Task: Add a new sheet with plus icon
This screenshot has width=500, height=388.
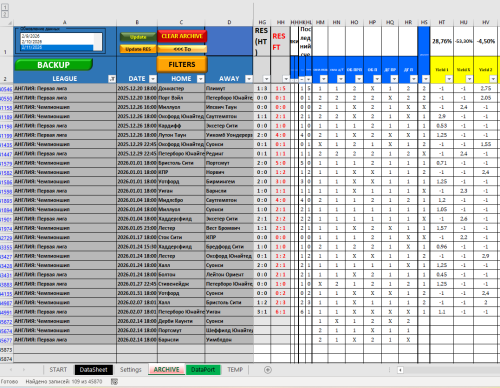Action: click(268, 370)
